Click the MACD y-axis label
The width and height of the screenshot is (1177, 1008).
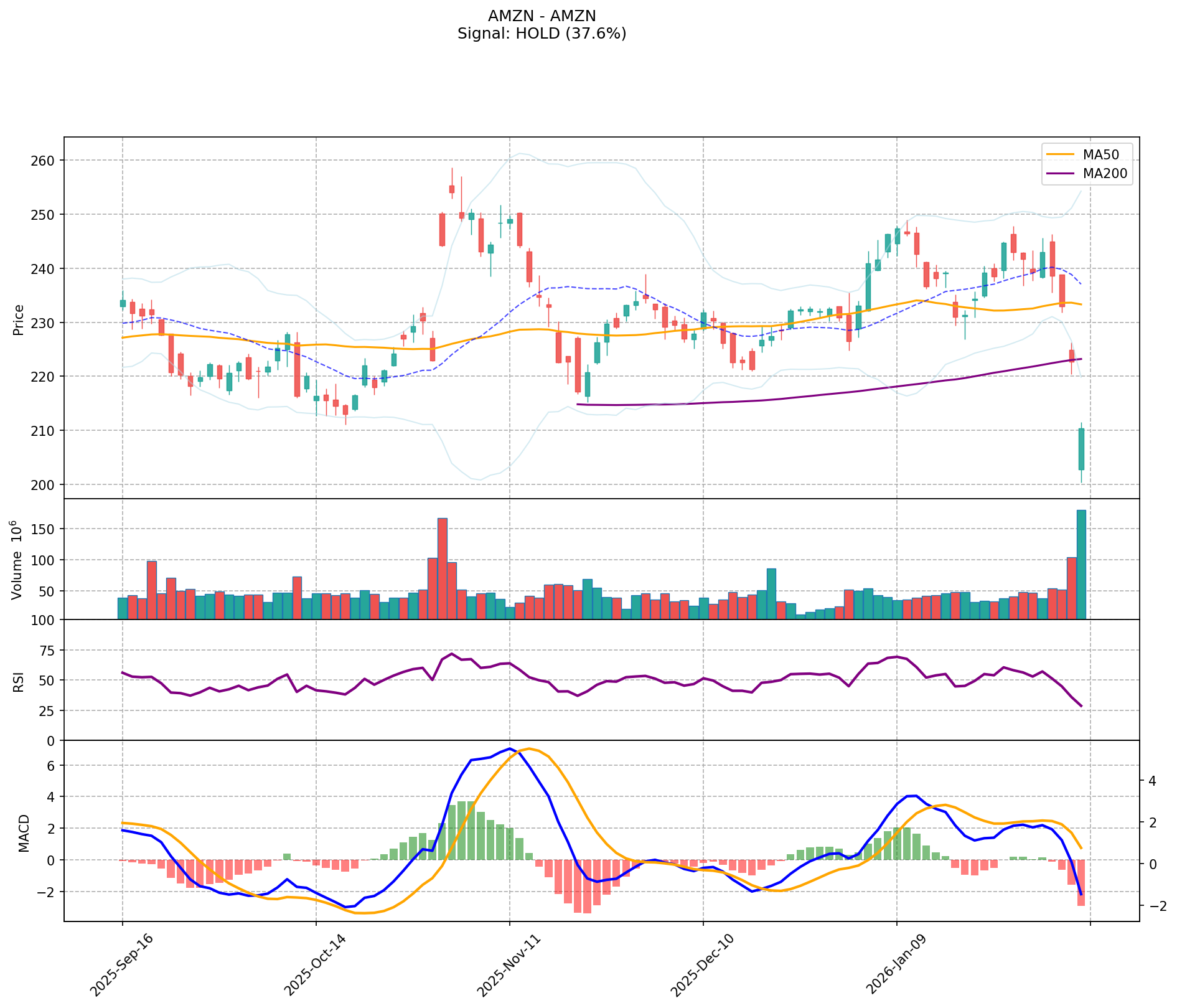click(24, 832)
